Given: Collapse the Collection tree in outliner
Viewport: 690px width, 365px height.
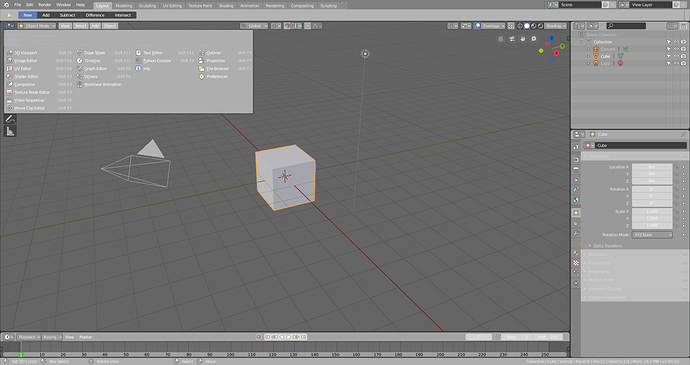Looking at the screenshot, I should pyautogui.click(x=582, y=42).
